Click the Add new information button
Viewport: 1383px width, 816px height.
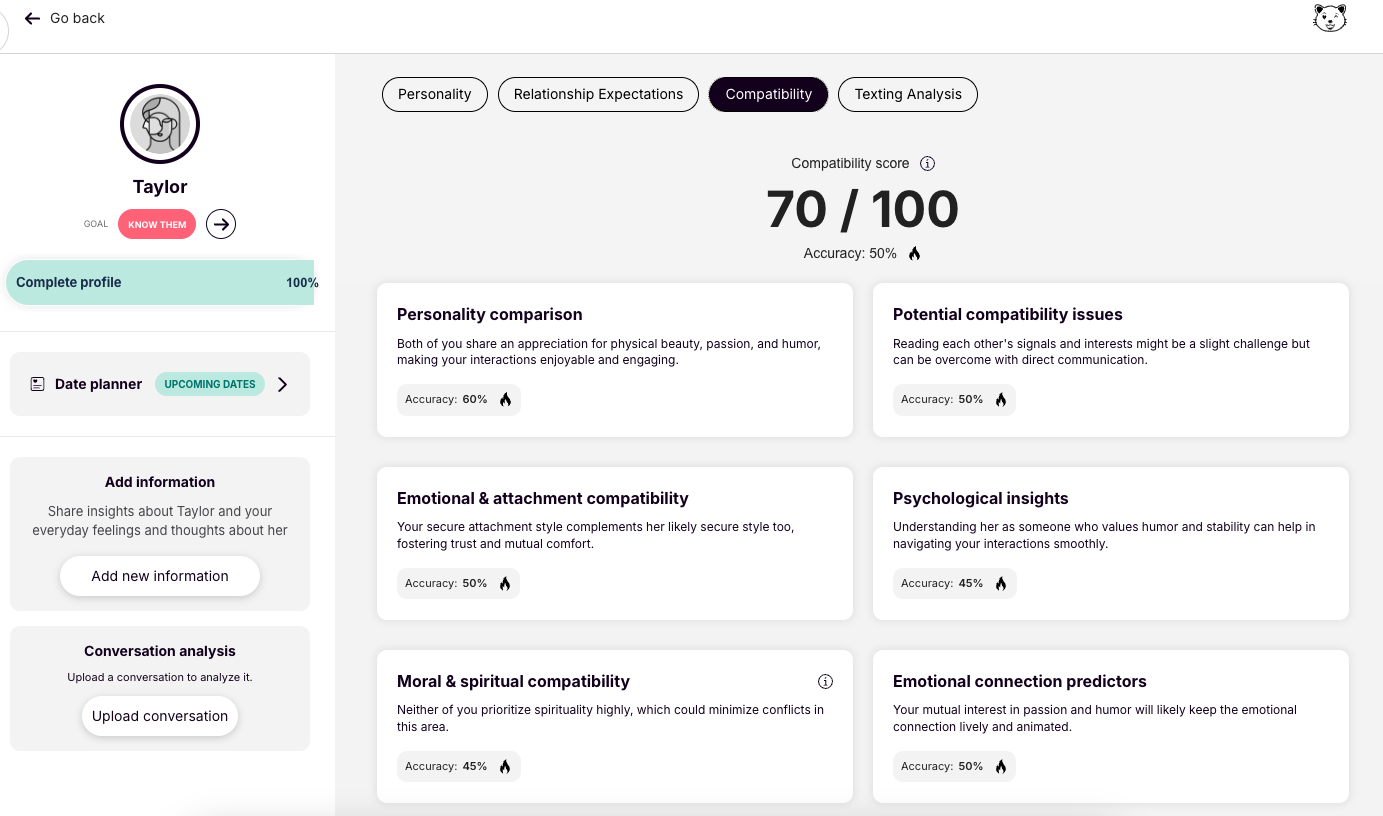(x=160, y=576)
